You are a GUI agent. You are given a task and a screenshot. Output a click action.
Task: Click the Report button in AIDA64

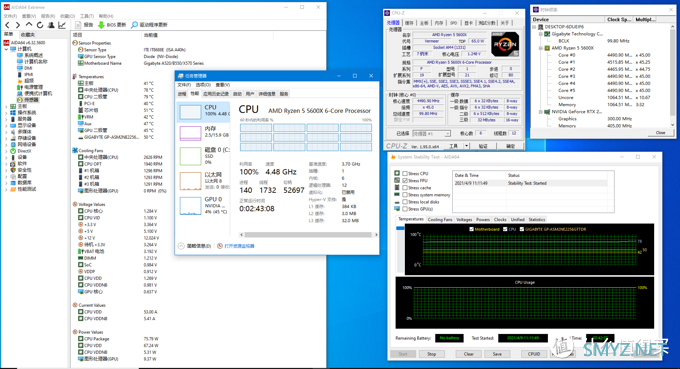point(84,25)
